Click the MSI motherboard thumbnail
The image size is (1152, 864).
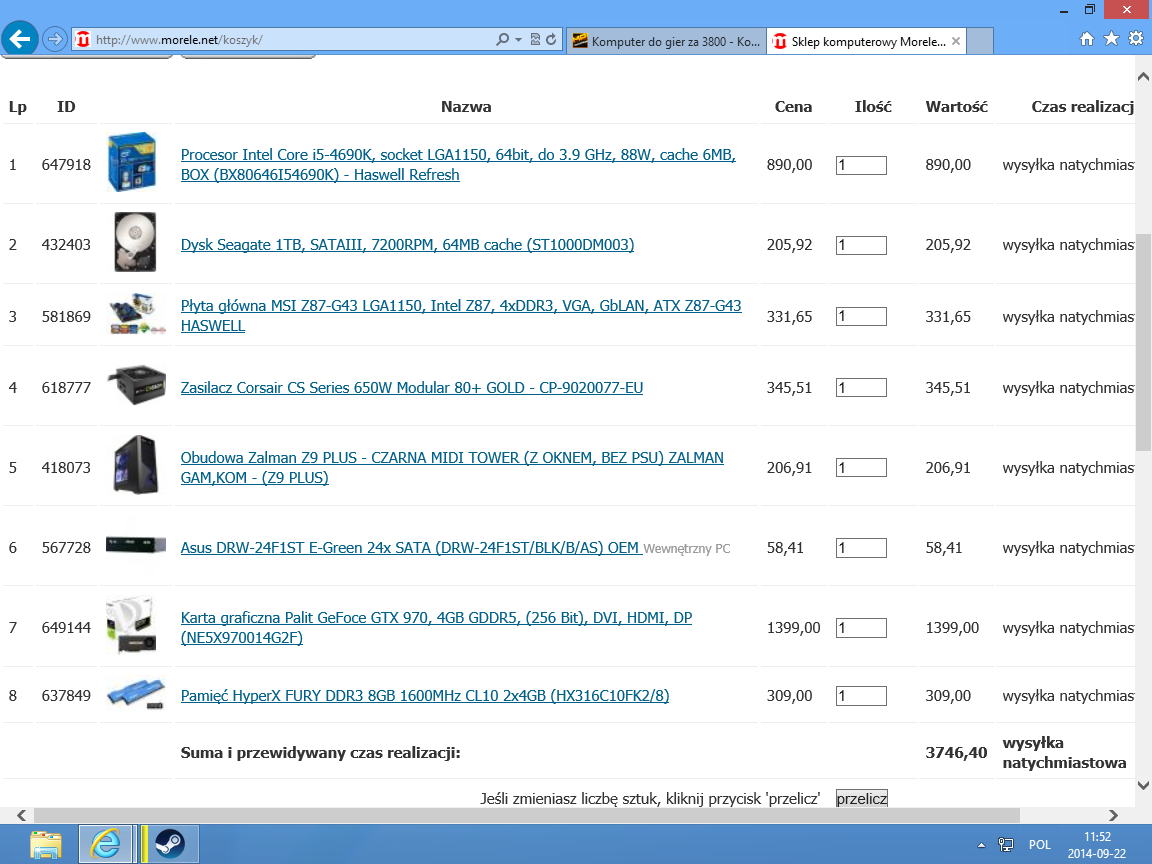coord(136,314)
